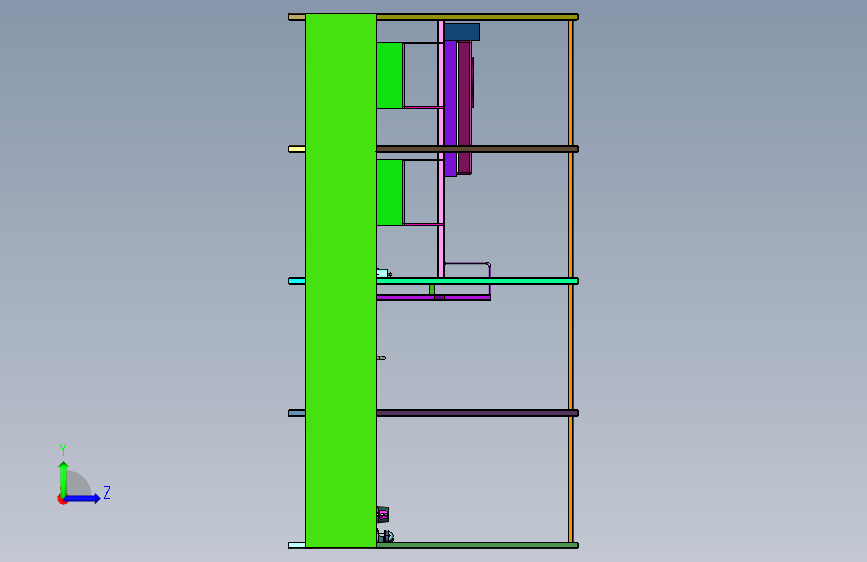Select the steel-blue left end of the fourth shelf
This screenshot has width=867, height=562.
(297, 413)
